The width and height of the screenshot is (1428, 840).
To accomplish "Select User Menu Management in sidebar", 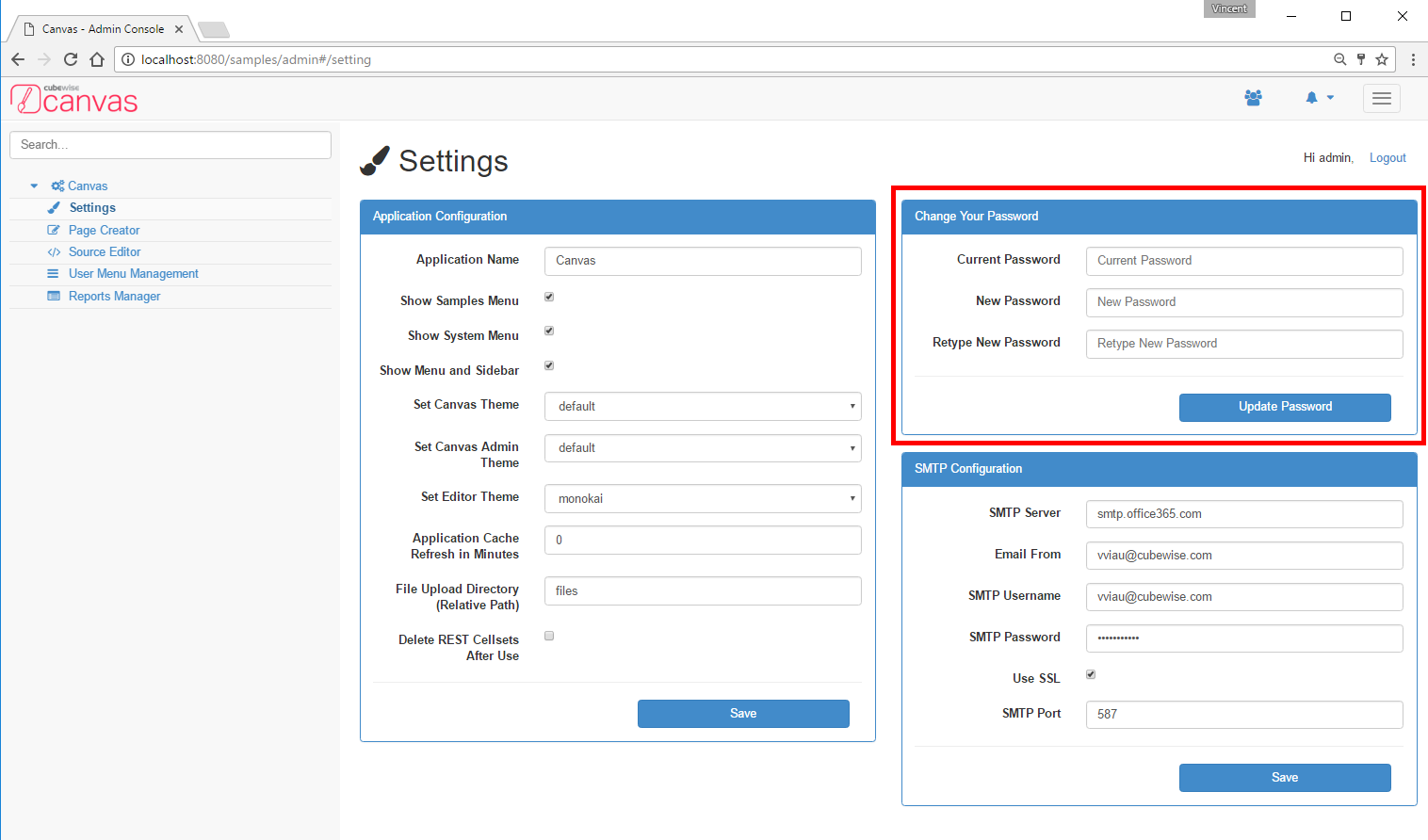I will pyautogui.click(x=133, y=274).
